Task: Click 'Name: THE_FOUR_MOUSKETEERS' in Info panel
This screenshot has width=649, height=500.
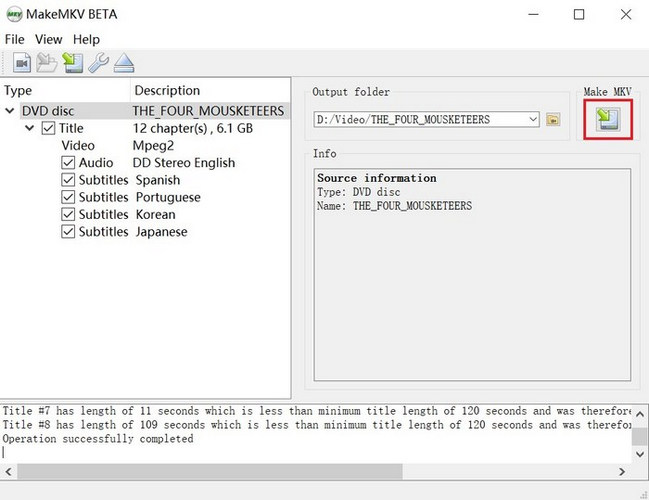Action: [x=394, y=206]
